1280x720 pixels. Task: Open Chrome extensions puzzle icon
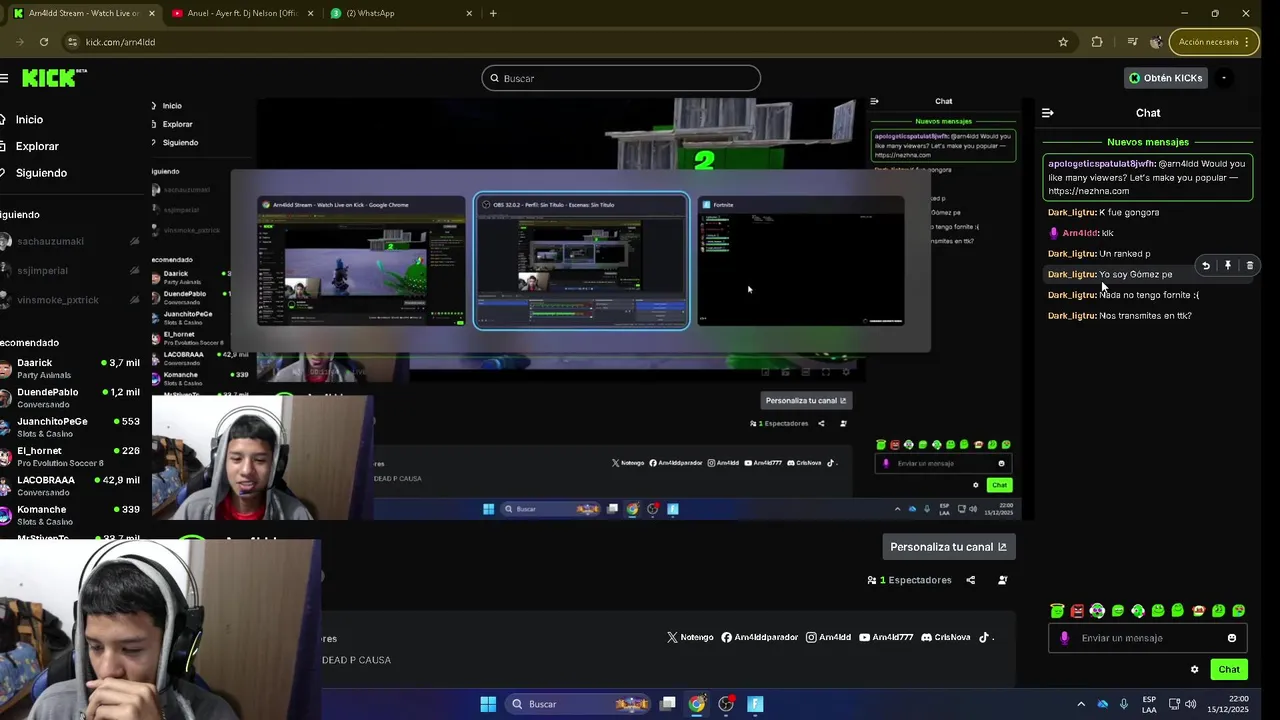(1097, 42)
